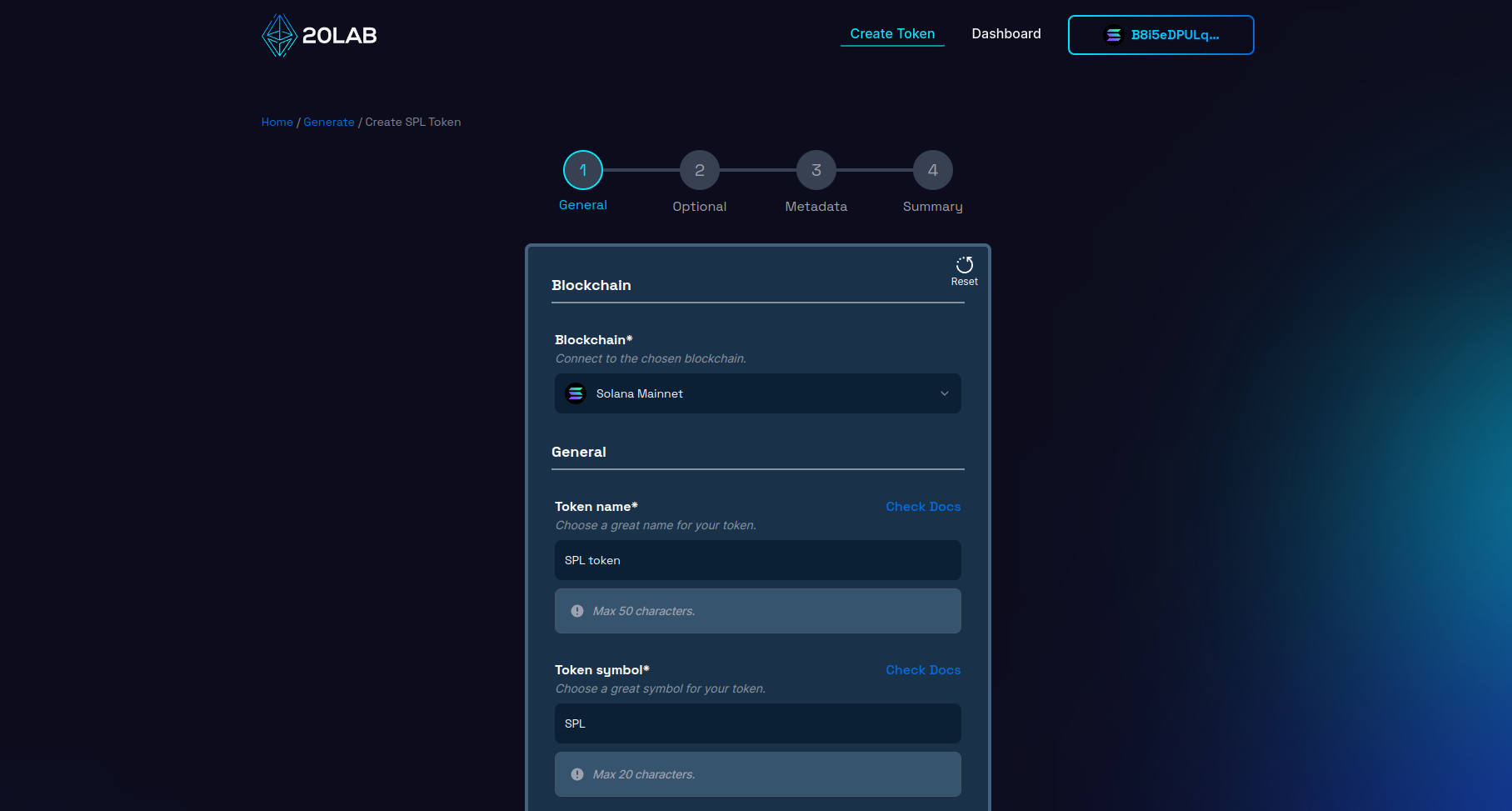Image resolution: width=1512 pixels, height=811 pixels.
Task: Jump to step 2 Optional
Action: pos(700,170)
